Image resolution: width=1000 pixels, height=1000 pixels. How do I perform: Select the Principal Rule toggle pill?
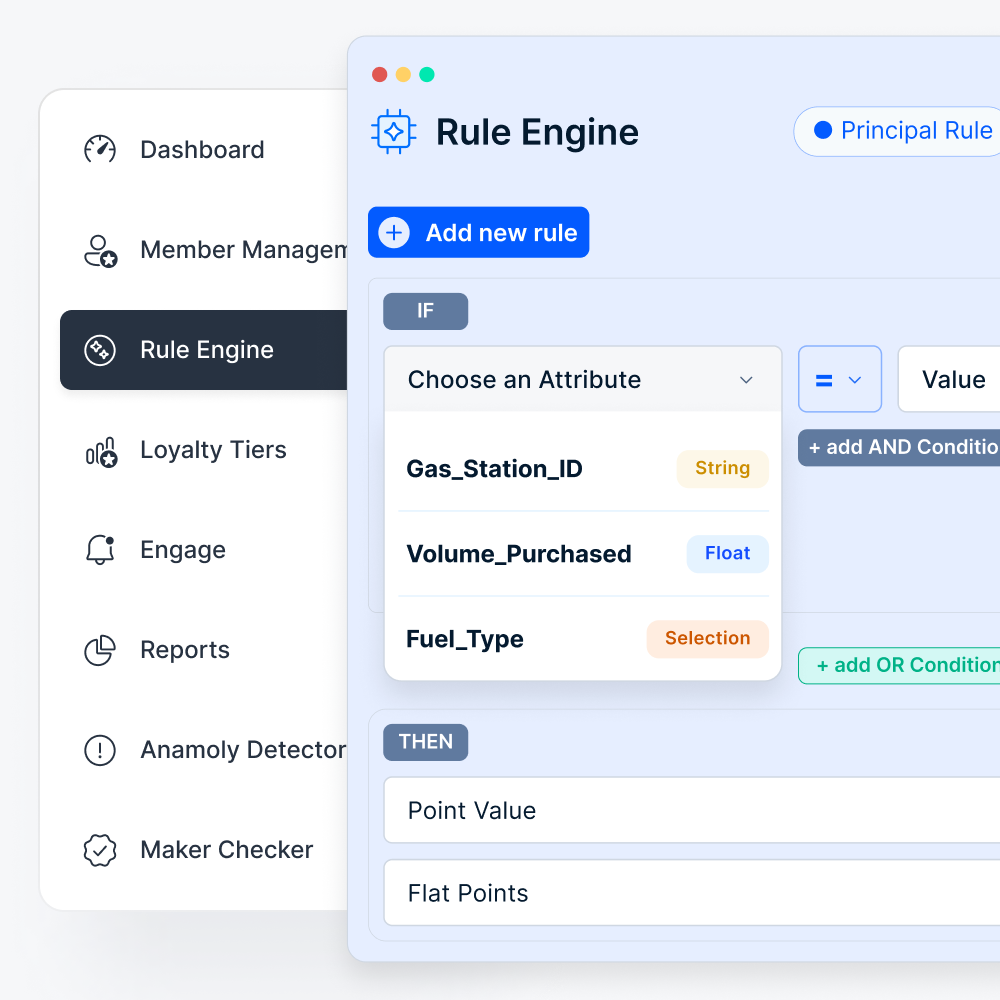click(x=897, y=131)
